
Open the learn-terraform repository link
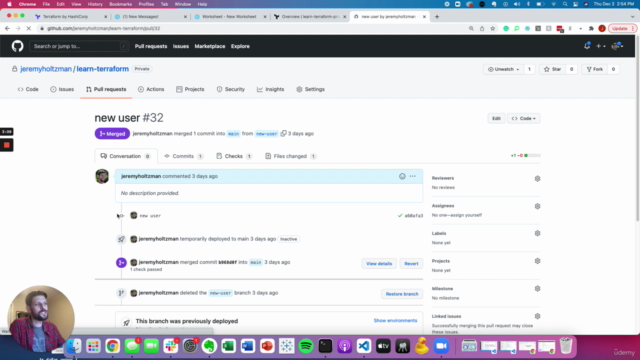(x=102, y=69)
